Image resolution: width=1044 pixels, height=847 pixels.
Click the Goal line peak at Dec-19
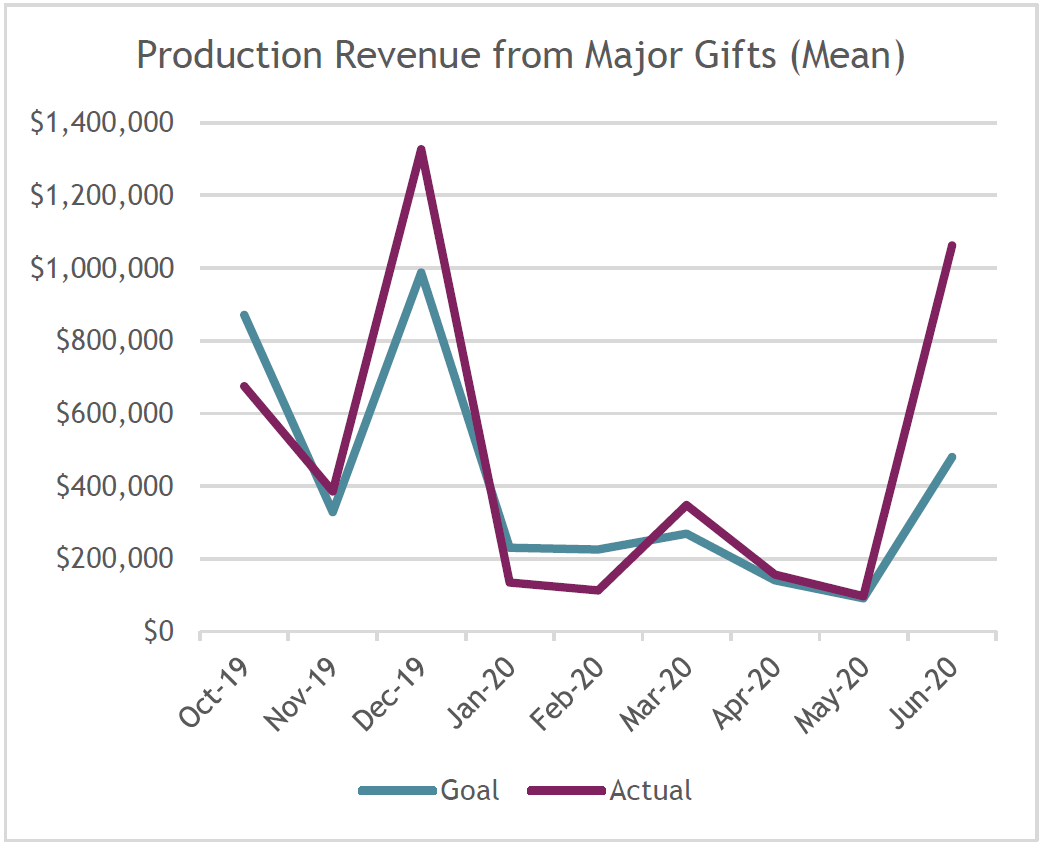[x=421, y=272]
